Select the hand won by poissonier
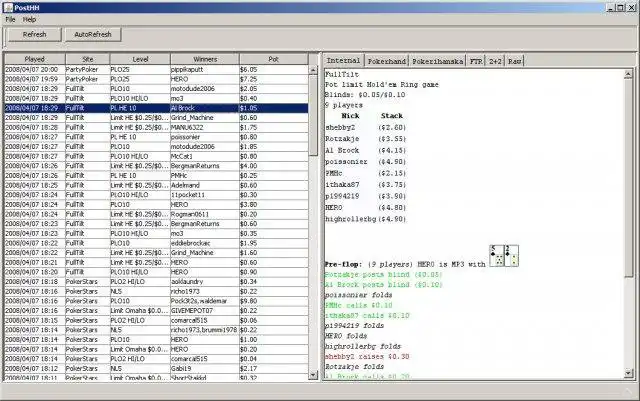This screenshot has height=401, width=640. tap(156, 137)
